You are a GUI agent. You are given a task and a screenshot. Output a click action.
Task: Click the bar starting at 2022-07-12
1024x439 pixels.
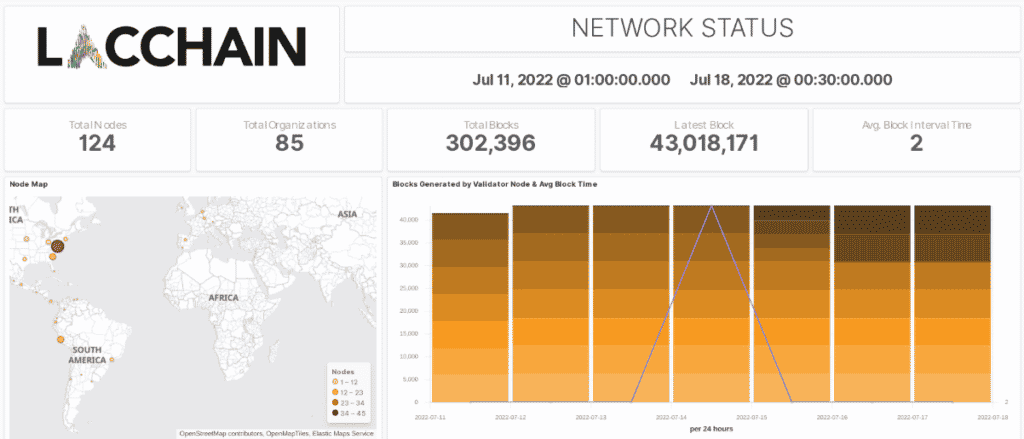(x=551, y=303)
